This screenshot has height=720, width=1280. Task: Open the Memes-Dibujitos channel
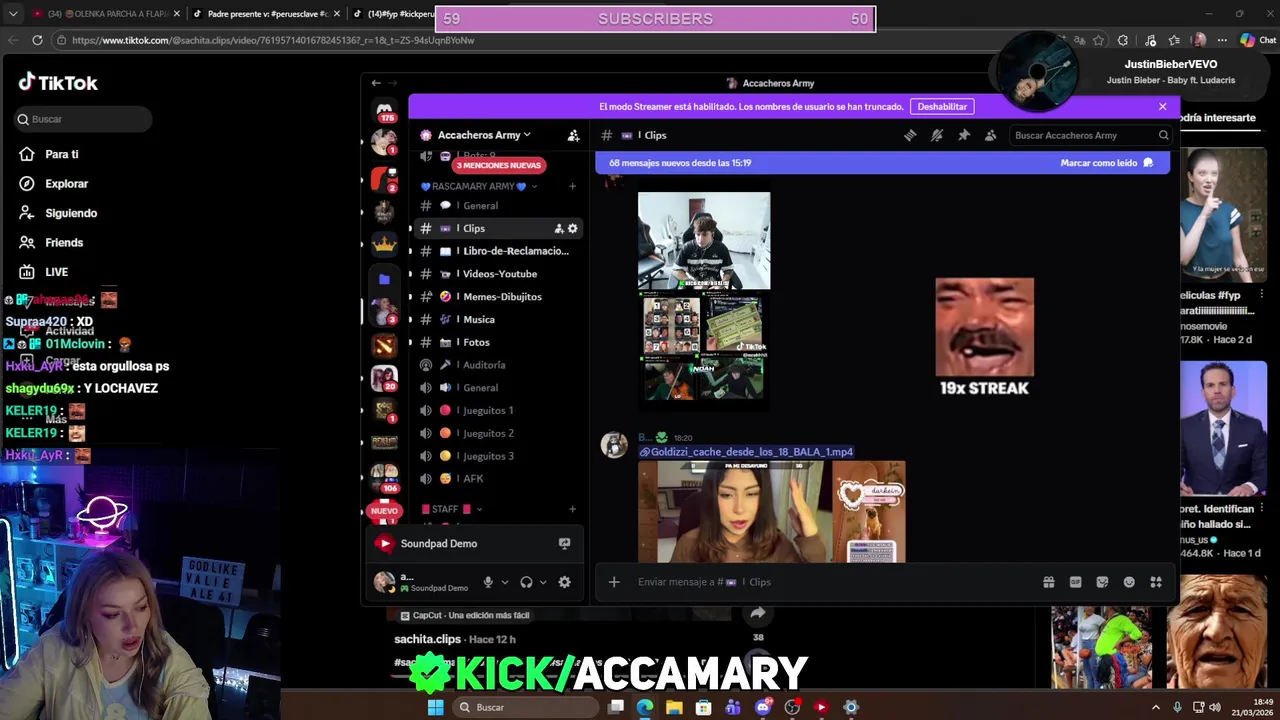click(x=498, y=297)
